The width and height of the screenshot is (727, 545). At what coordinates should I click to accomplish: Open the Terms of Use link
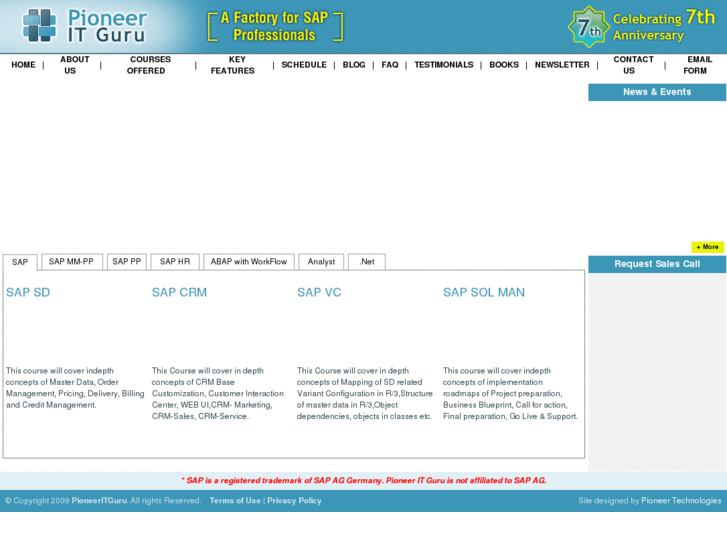pyautogui.click(x=235, y=501)
